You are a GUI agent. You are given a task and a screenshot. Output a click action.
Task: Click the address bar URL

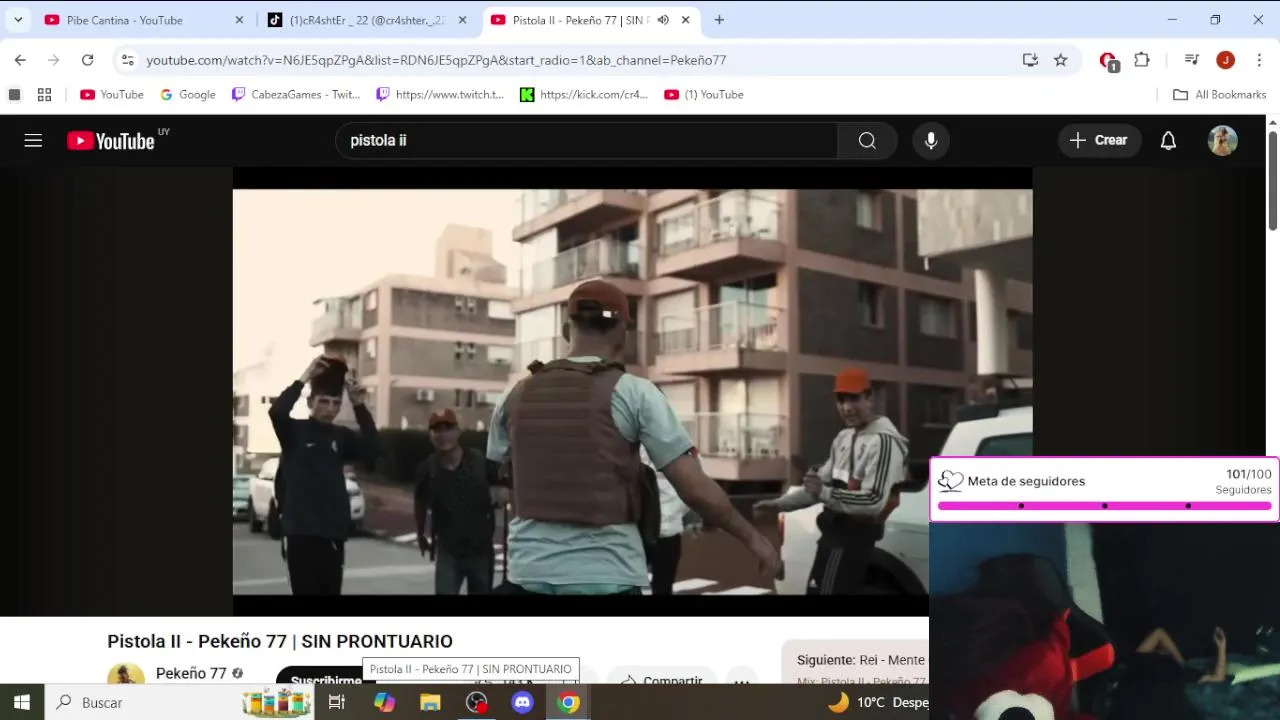pos(436,60)
